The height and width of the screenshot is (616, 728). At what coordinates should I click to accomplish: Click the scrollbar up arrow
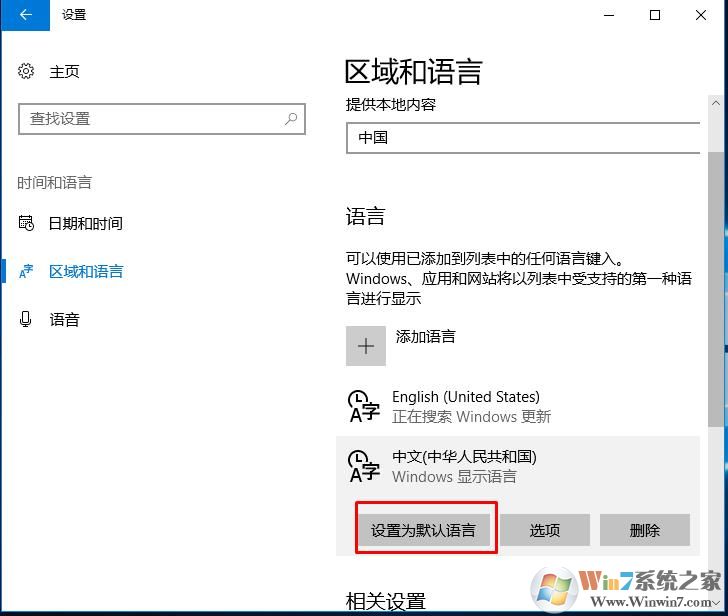(716, 103)
